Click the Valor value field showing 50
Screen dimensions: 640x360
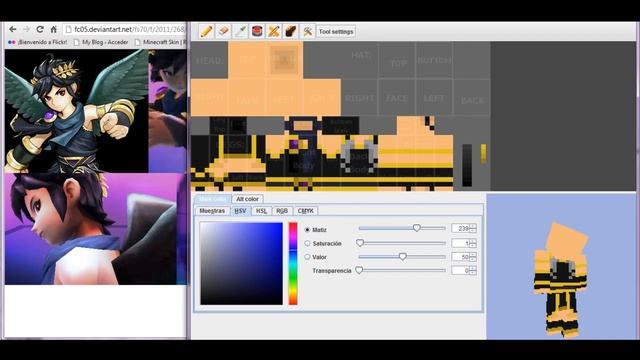pos(460,257)
